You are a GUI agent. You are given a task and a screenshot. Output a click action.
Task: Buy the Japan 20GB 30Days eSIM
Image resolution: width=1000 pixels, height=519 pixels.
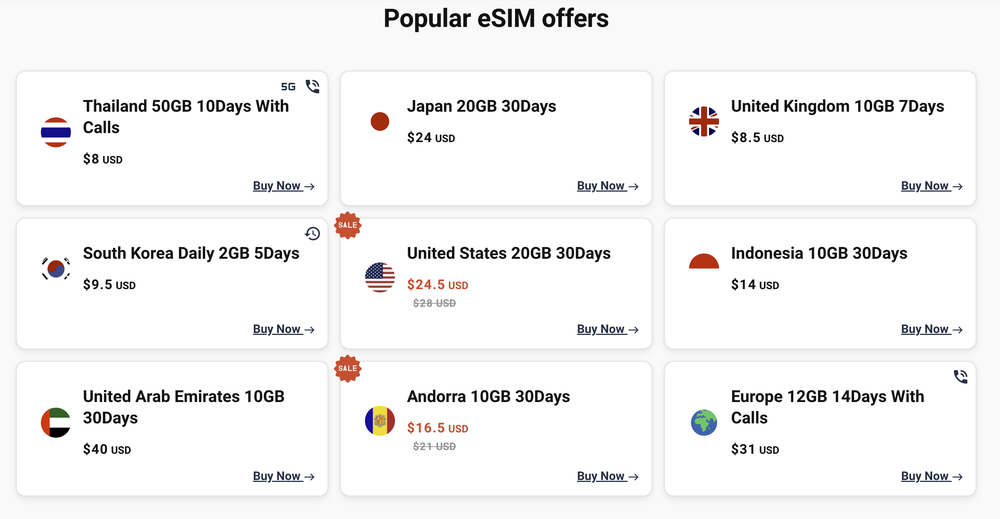tap(607, 186)
